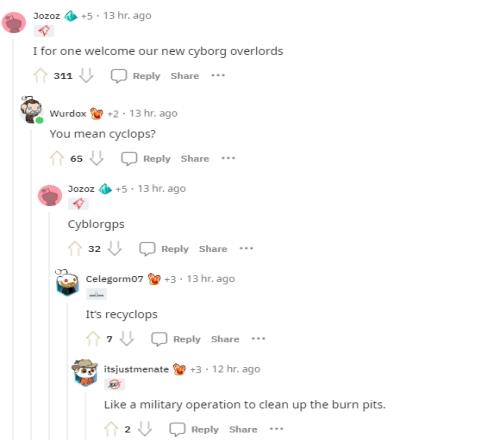This screenshot has height=440, width=500.
Task: Reply to the burn pits comment
Action: point(194,429)
